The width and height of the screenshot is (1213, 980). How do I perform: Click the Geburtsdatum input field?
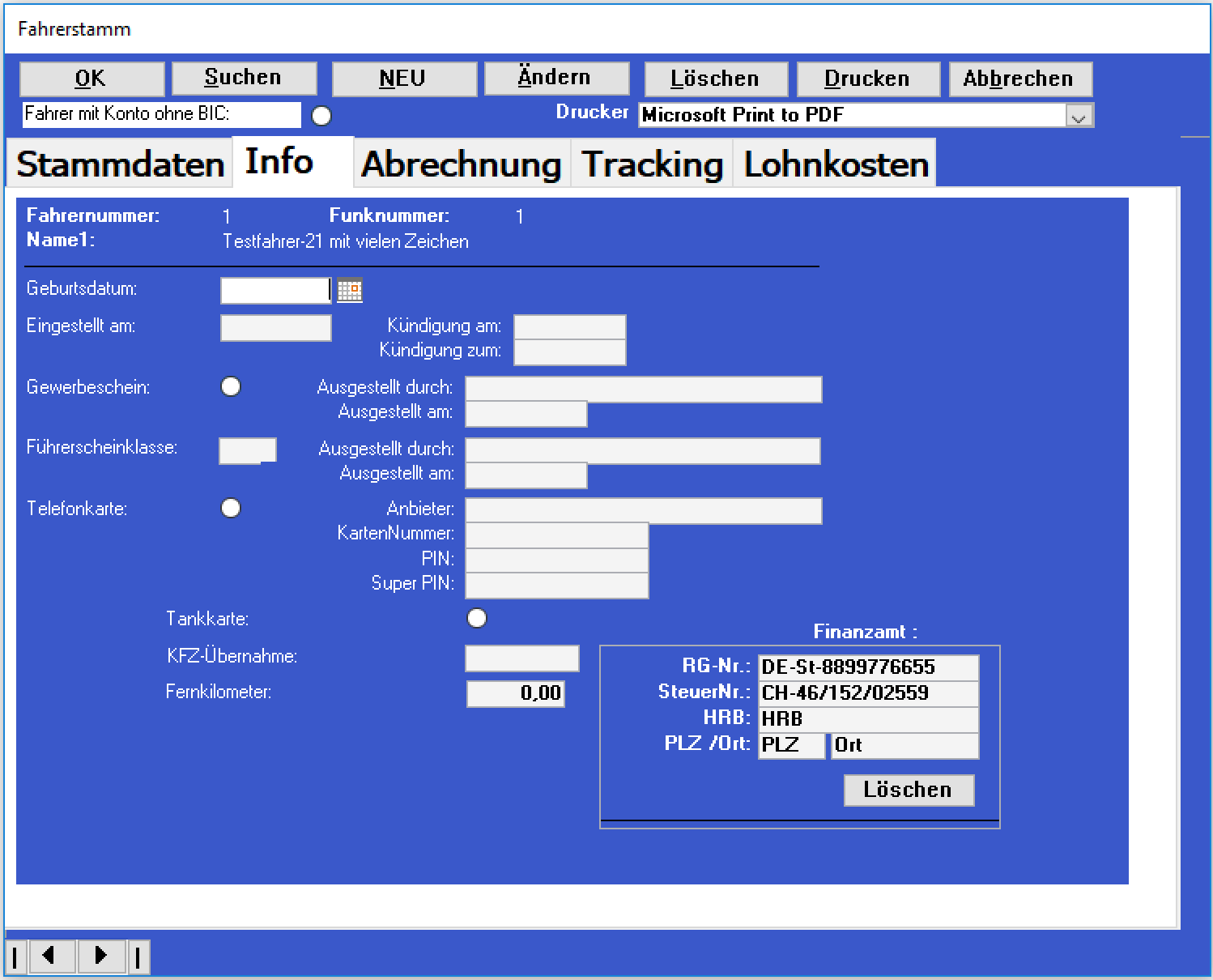tap(275, 291)
